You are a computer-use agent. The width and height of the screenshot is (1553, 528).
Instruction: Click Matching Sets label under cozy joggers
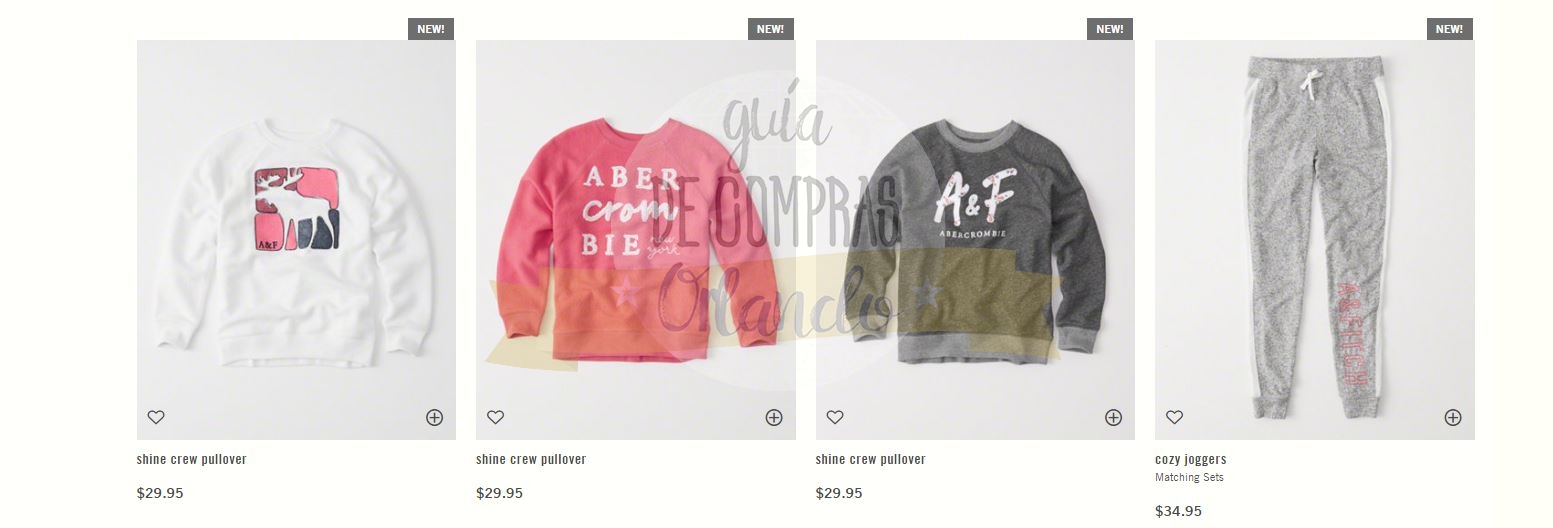pos(1189,478)
